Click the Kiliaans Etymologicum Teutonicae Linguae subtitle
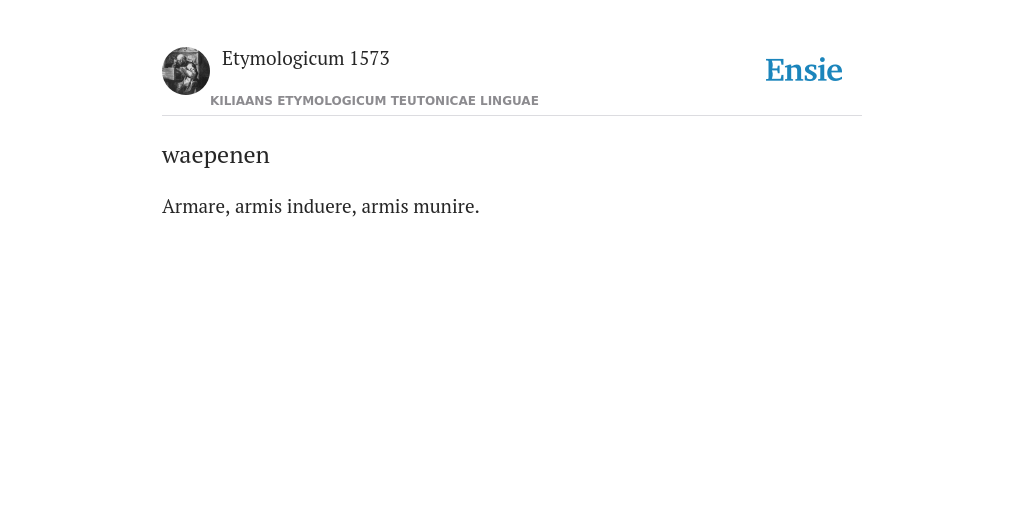The width and height of the screenshot is (1024, 512). 374,101
